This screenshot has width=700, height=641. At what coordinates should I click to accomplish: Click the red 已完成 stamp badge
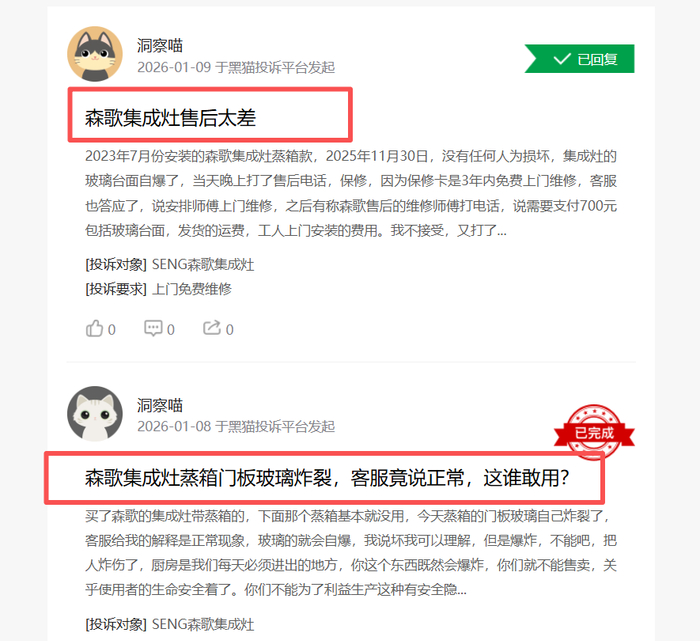(594, 433)
